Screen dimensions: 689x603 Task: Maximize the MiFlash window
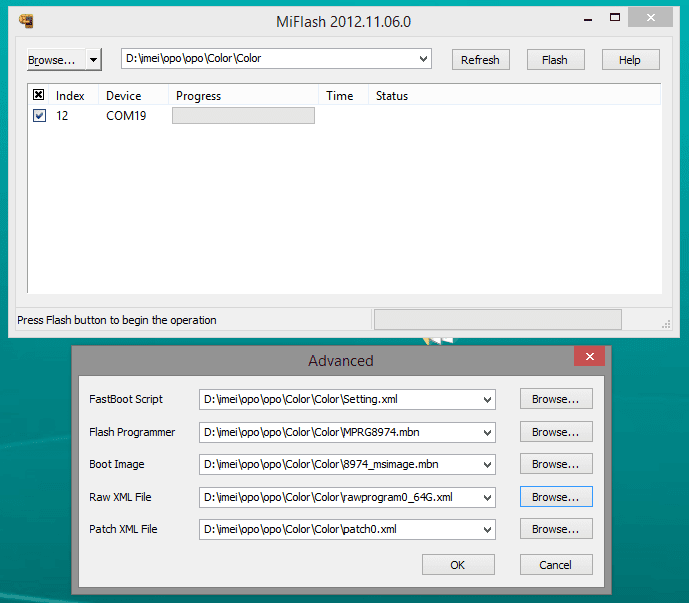(x=615, y=18)
